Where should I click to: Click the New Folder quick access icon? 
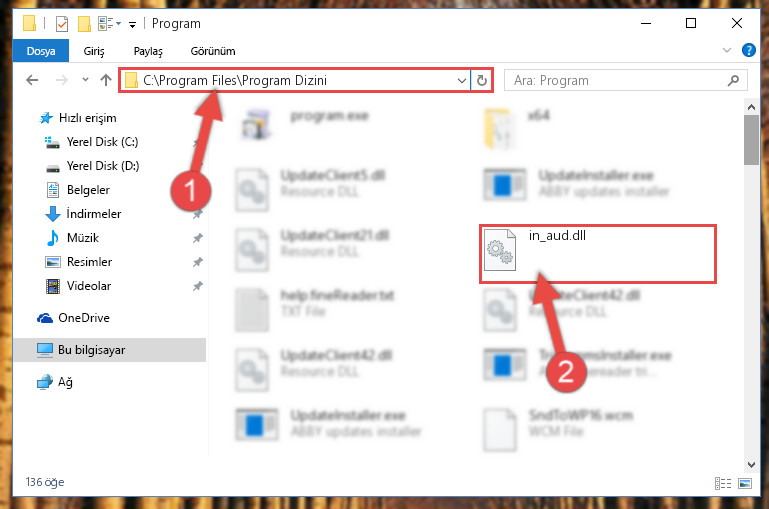(x=84, y=24)
